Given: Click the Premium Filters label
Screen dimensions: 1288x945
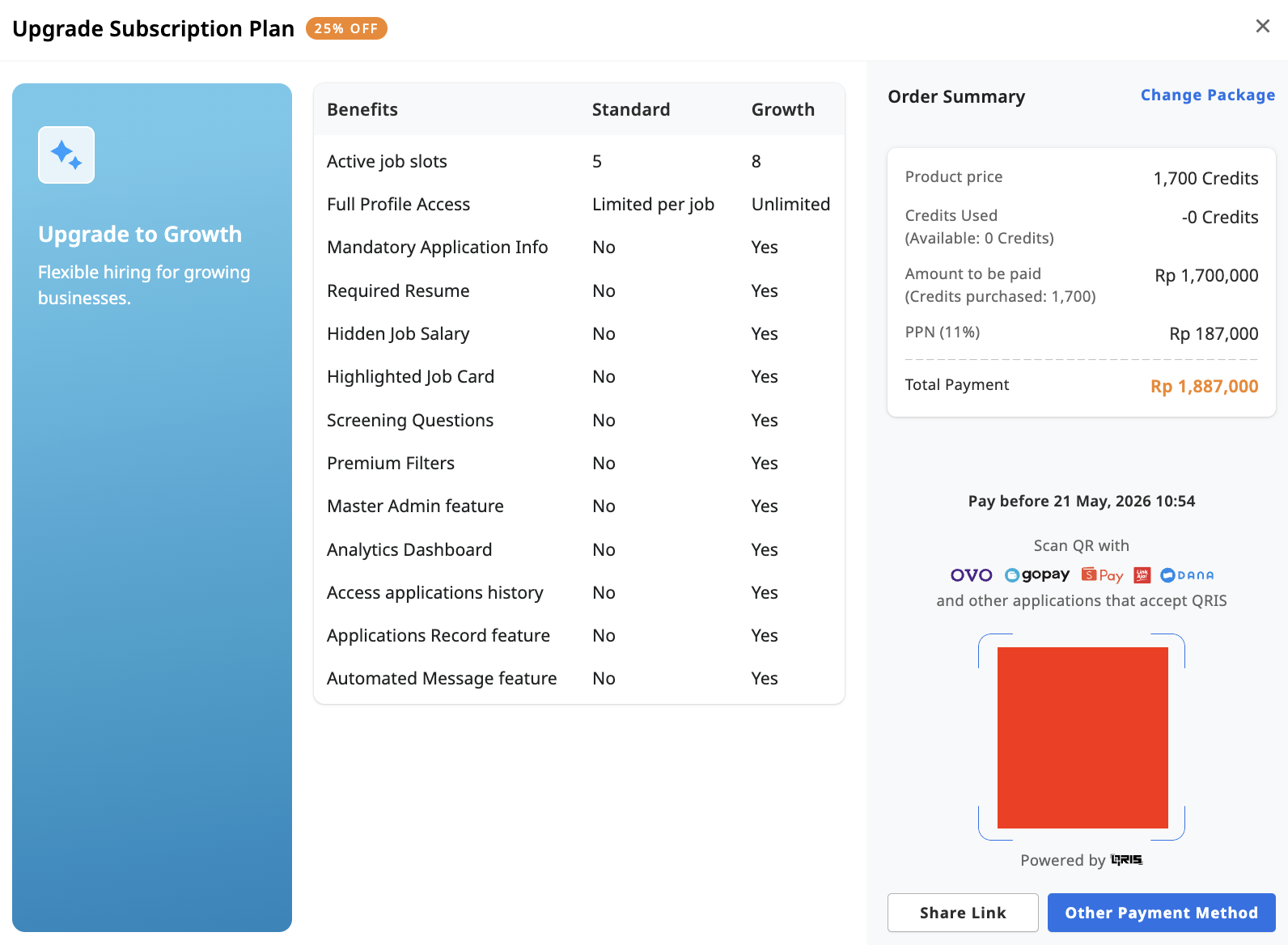Looking at the screenshot, I should (391, 464).
